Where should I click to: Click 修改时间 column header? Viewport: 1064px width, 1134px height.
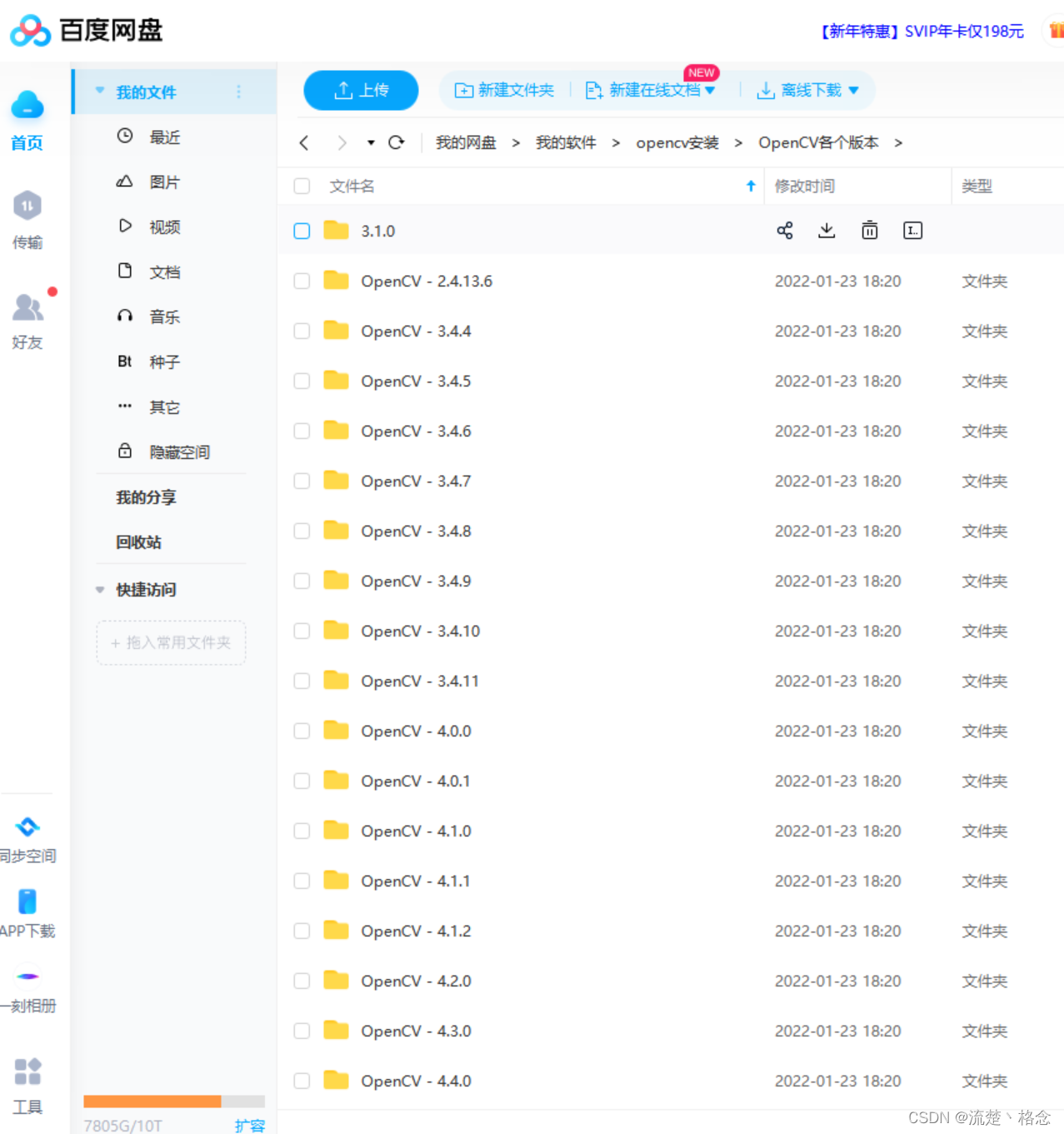click(x=805, y=186)
